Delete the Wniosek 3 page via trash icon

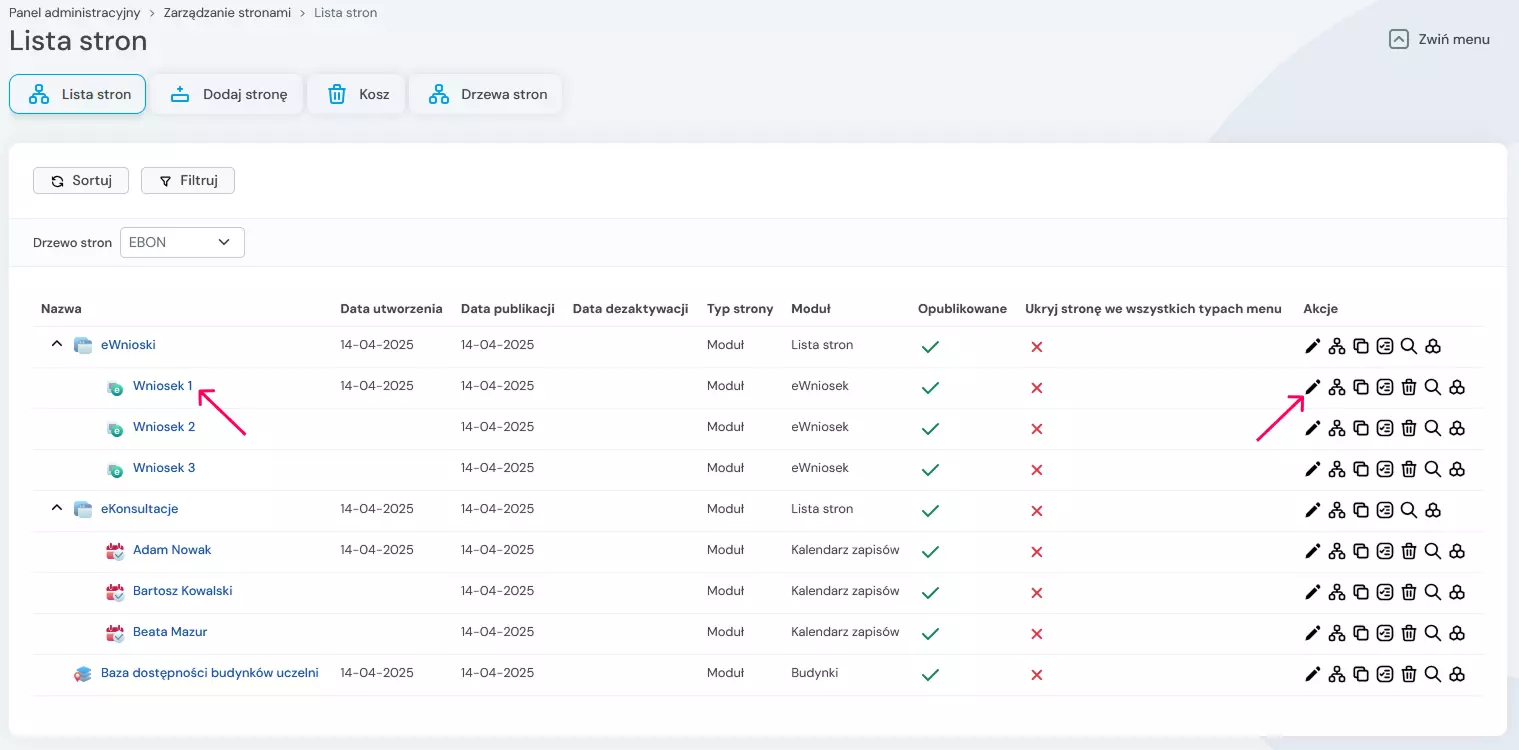pyautogui.click(x=1409, y=469)
